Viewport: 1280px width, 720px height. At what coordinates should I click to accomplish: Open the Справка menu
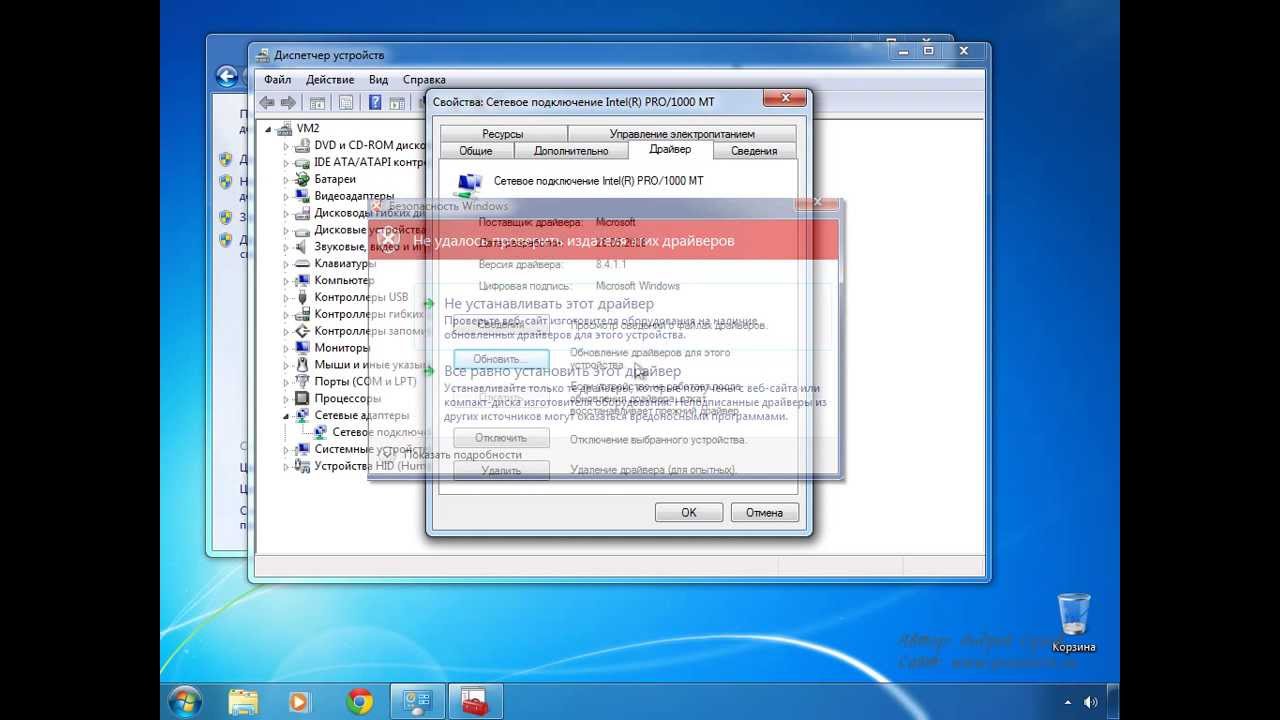424,79
